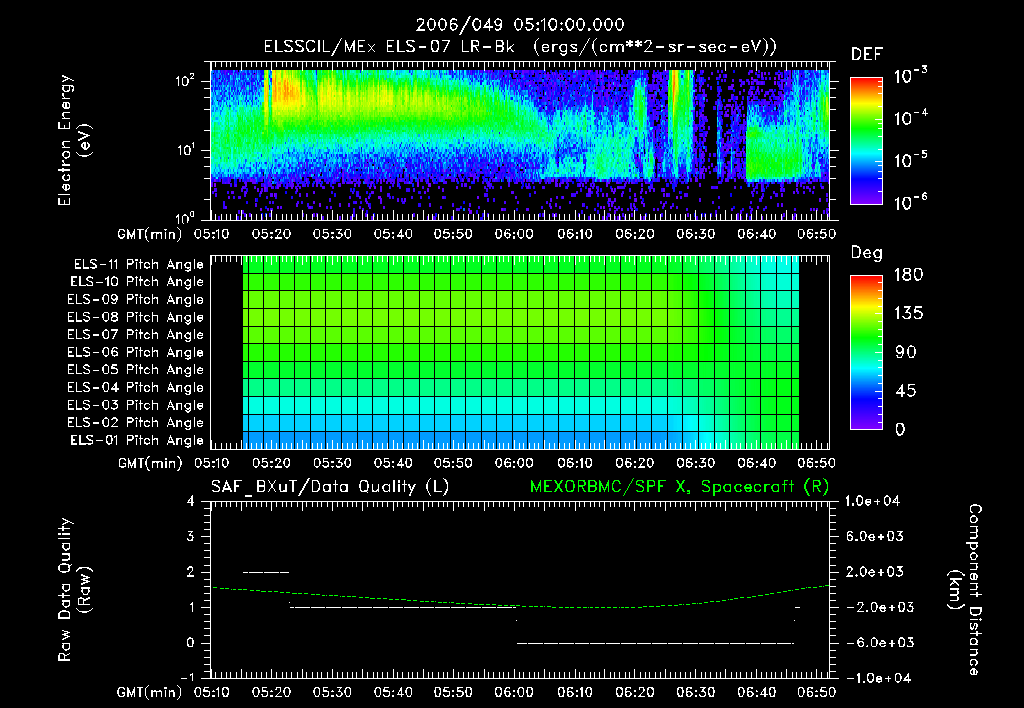1024x708 pixels.
Task: Click the data quality line segment at level 2
Action: point(266,572)
